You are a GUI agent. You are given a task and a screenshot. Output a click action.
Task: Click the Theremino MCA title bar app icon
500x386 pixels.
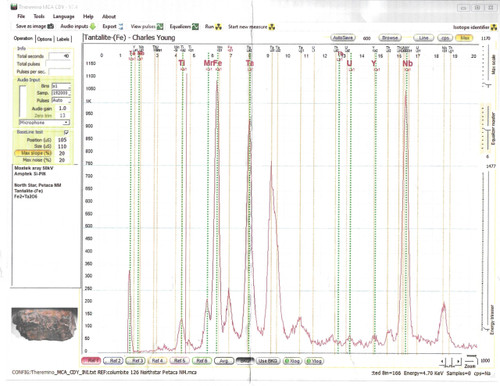click(14, 7)
